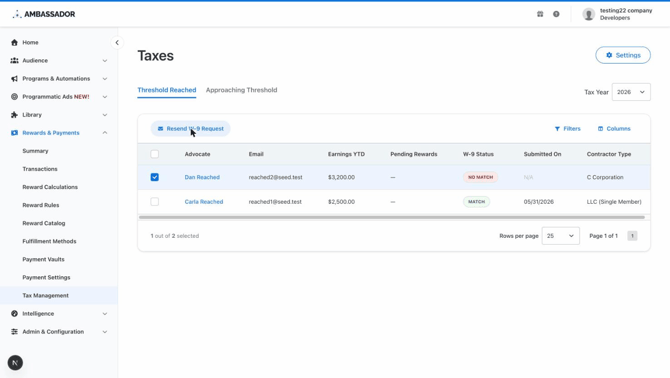Viewport: 670px width, 378px height.
Task: Open Reward Calculations in sidebar
Action: (50, 187)
